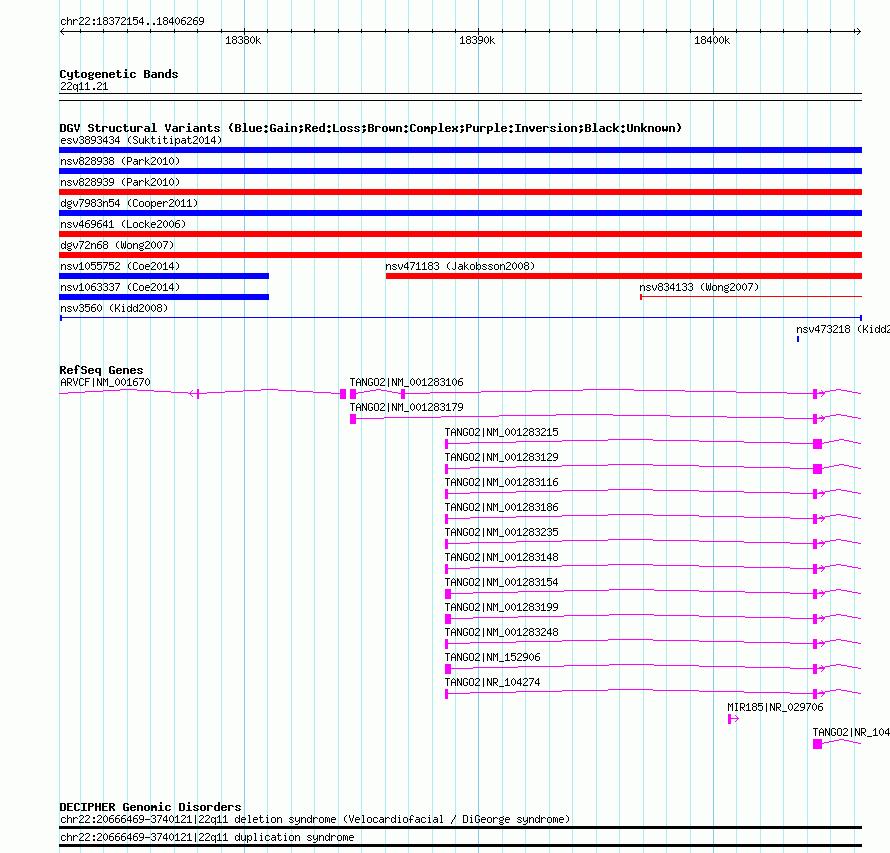Select the TANGO2|NM_152906 transcript label
Viewport: 890px width, 853px height.
[x=493, y=657]
